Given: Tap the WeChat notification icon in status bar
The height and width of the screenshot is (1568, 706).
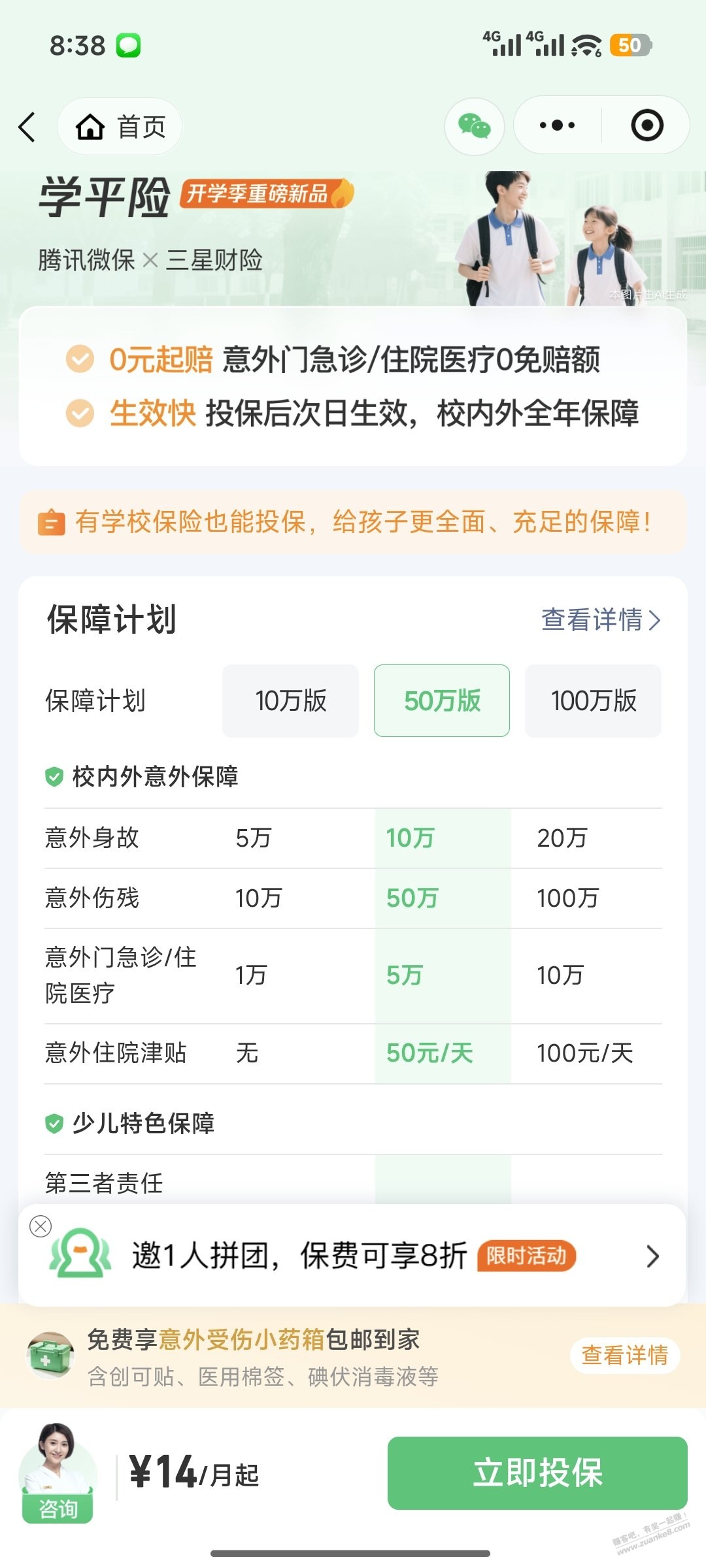Looking at the screenshot, I should pyautogui.click(x=128, y=46).
